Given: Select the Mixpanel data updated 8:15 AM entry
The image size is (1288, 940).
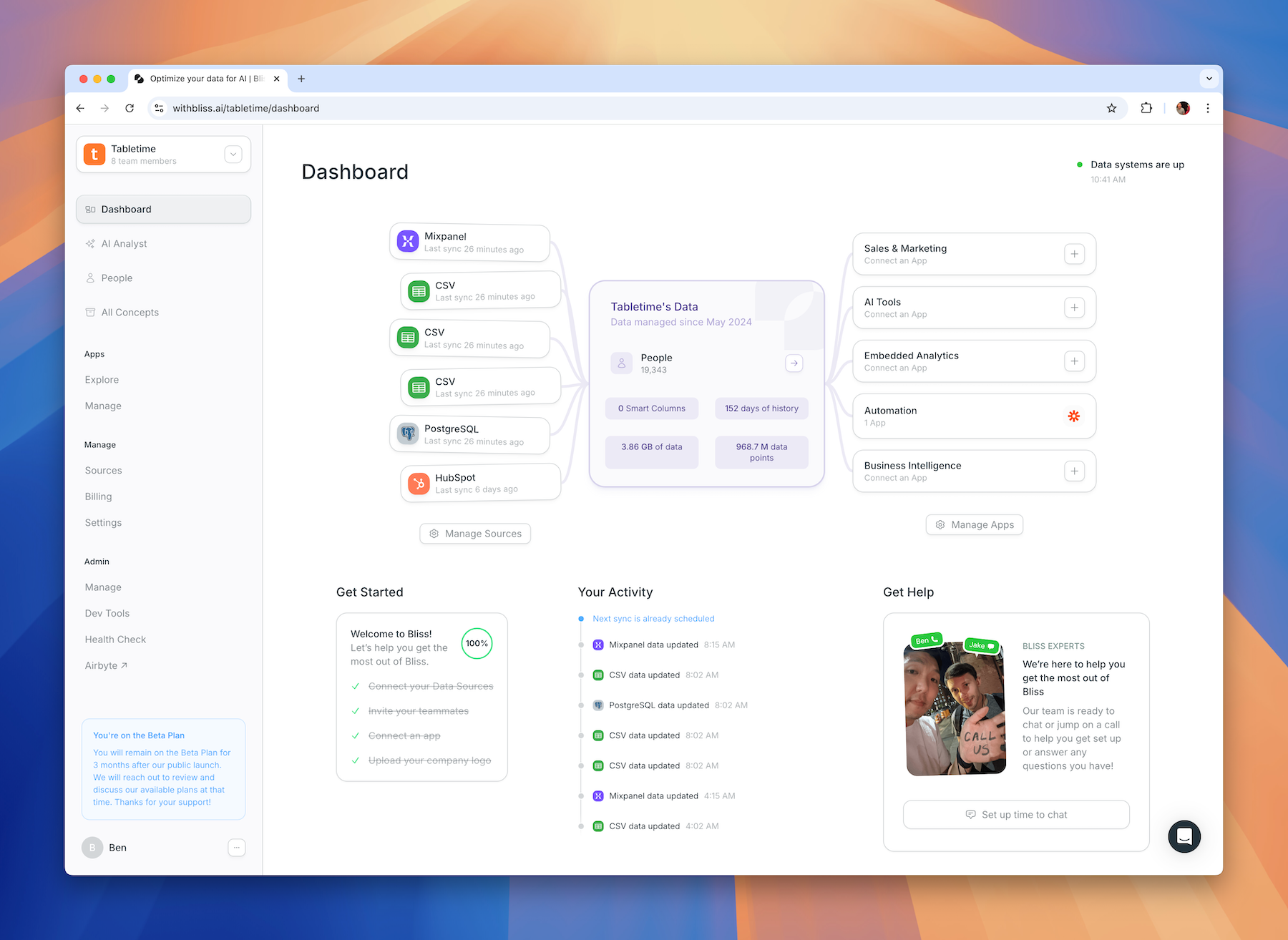Looking at the screenshot, I should 664,645.
